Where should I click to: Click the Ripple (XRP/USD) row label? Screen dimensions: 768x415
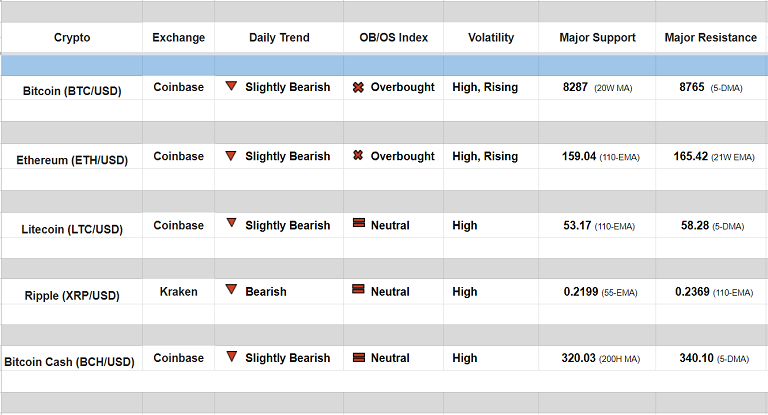[72, 295]
